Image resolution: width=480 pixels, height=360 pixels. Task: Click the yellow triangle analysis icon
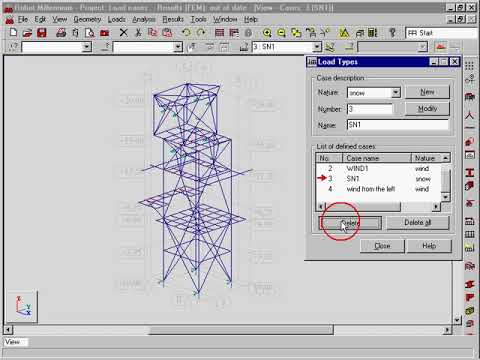(344, 32)
